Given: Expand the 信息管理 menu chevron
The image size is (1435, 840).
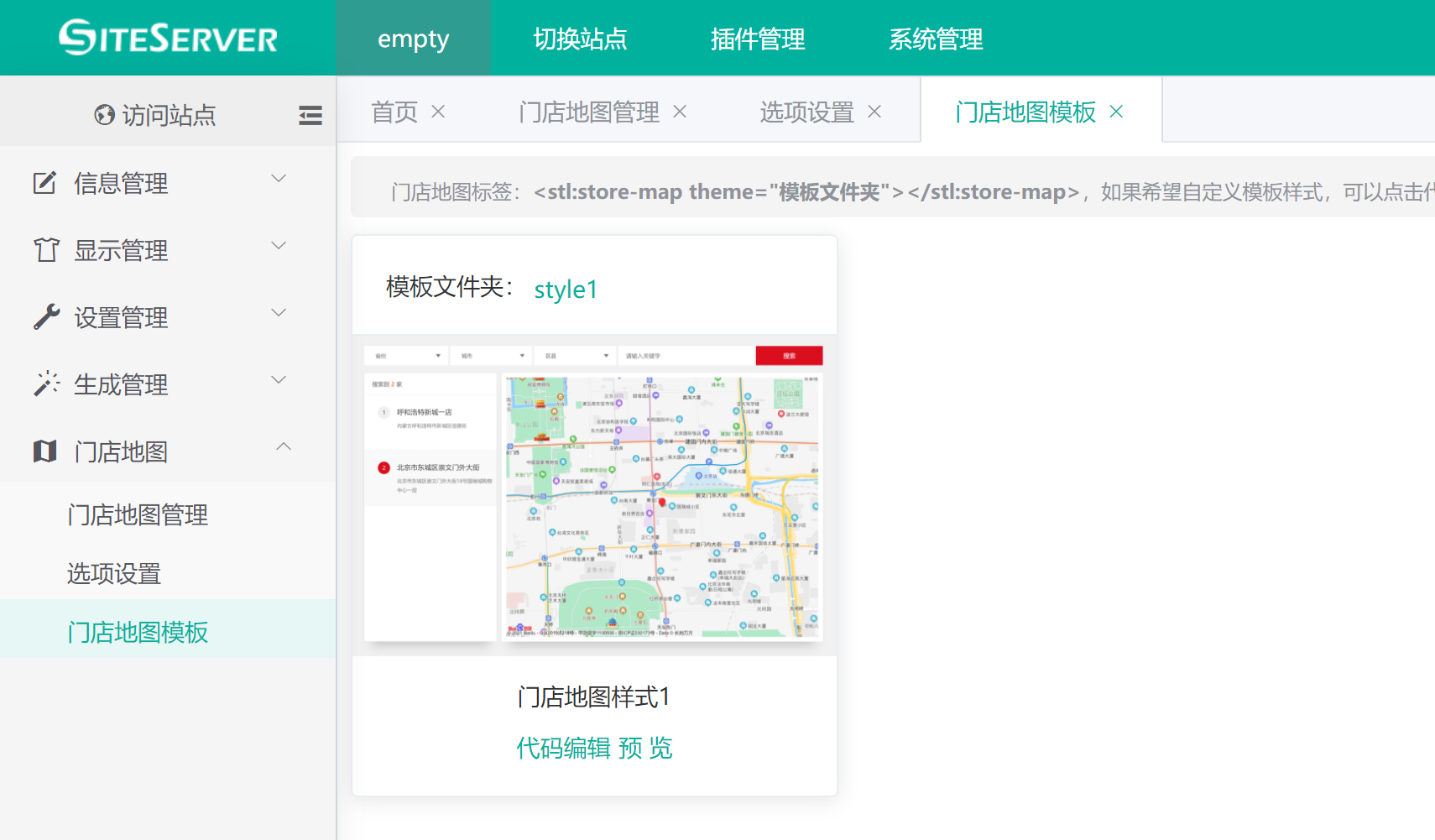Looking at the screenshot, I should click(x=279, y=179).
